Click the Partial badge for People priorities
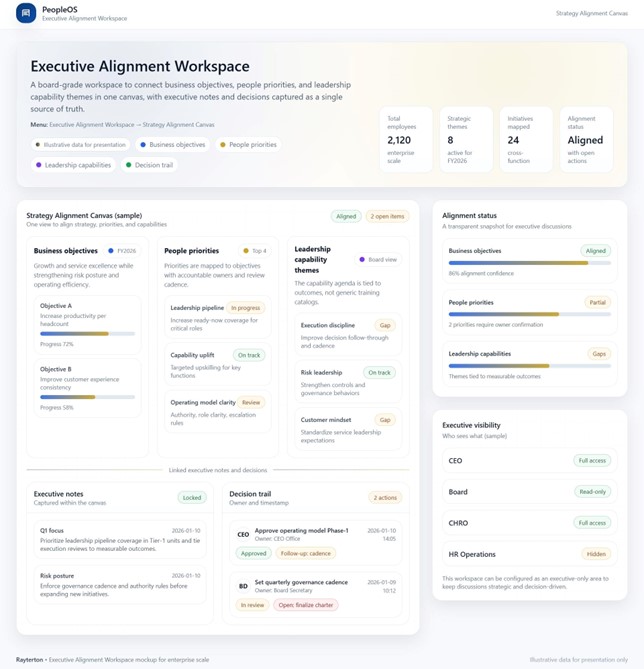Image resolution: width=644 pixels, height=669 pixels. point(597,303)
